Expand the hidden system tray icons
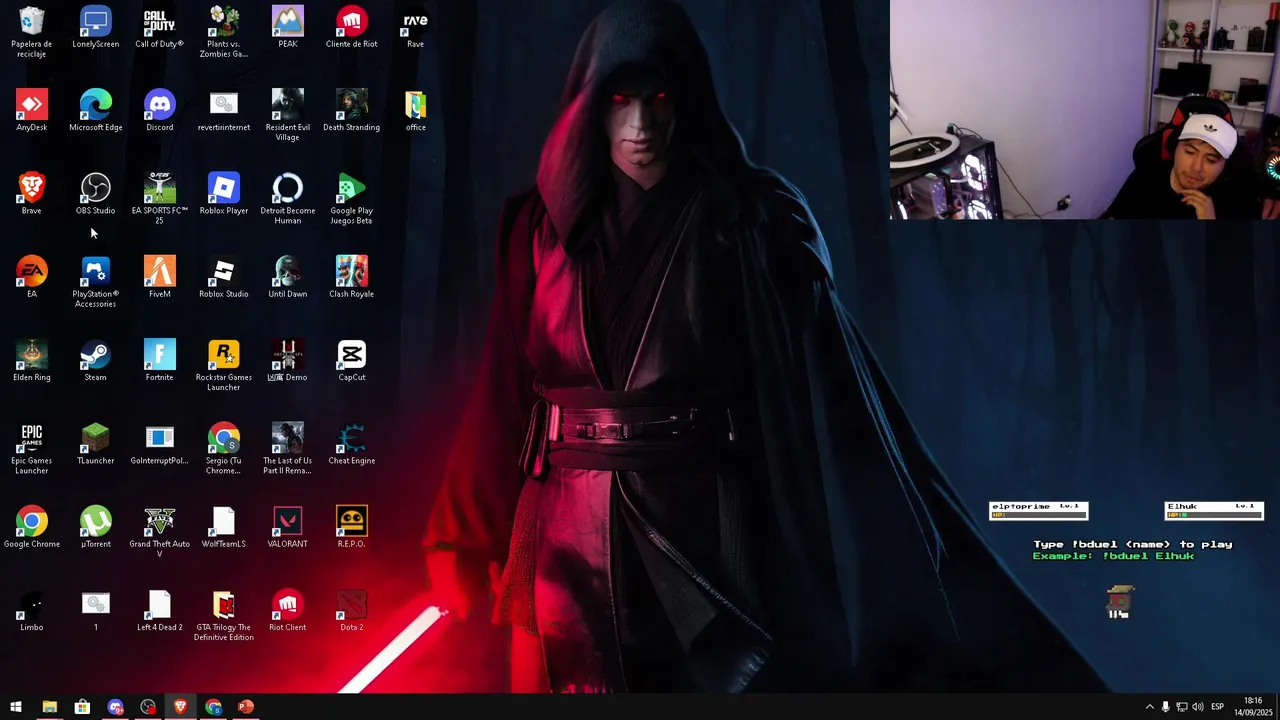1280x720 pixels. pos(1149,707)
